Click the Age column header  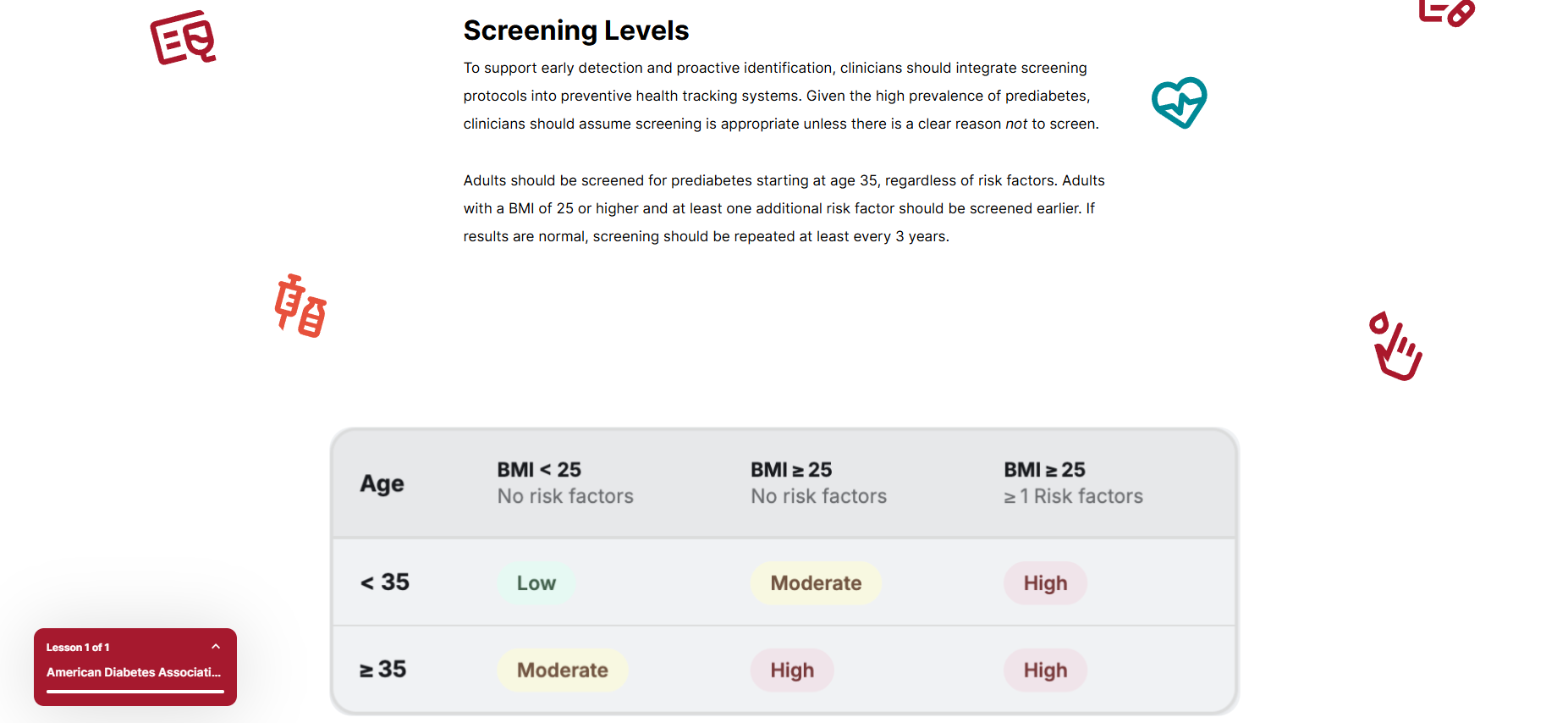(x=382, y=483)
